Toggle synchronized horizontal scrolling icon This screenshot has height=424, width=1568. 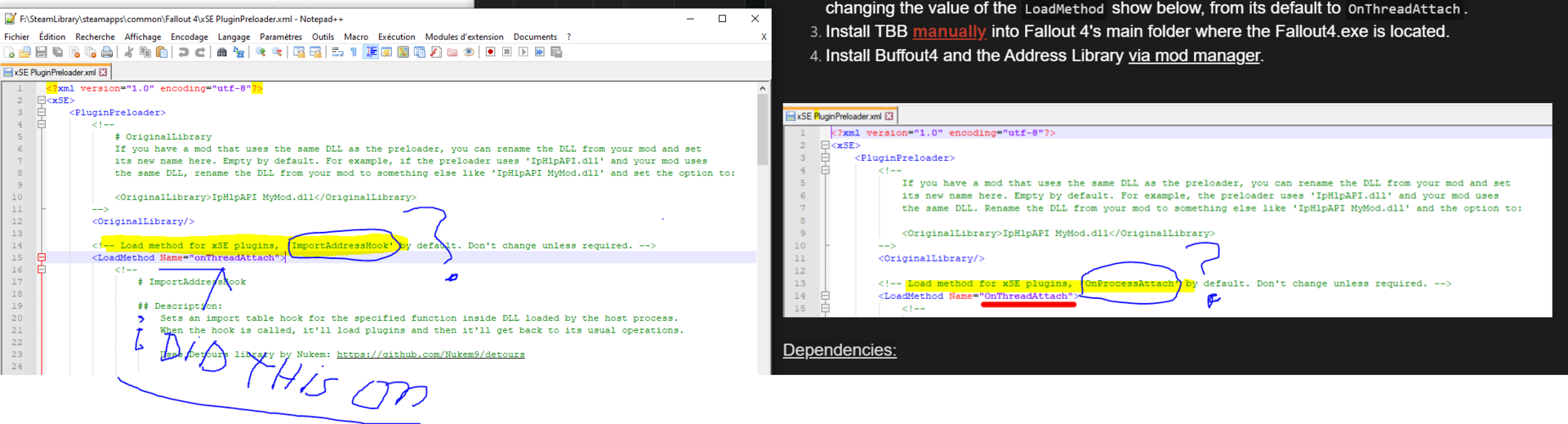pos(315,52)
